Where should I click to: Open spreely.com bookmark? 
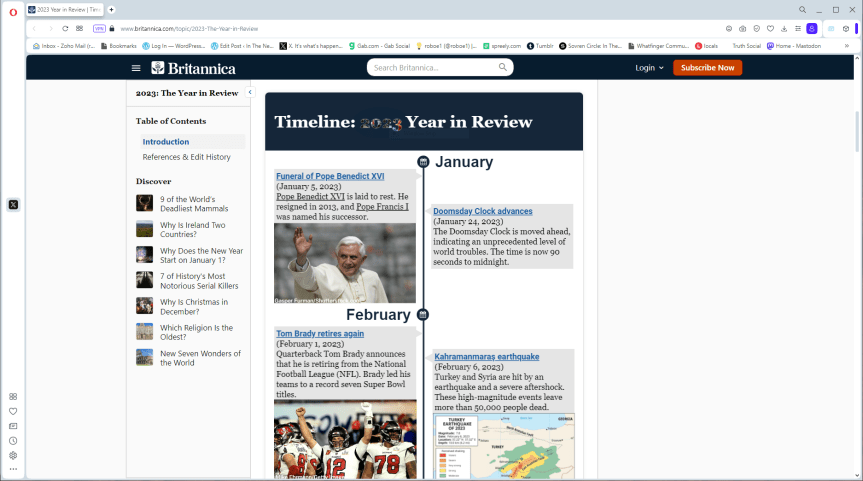pos(501,46)
